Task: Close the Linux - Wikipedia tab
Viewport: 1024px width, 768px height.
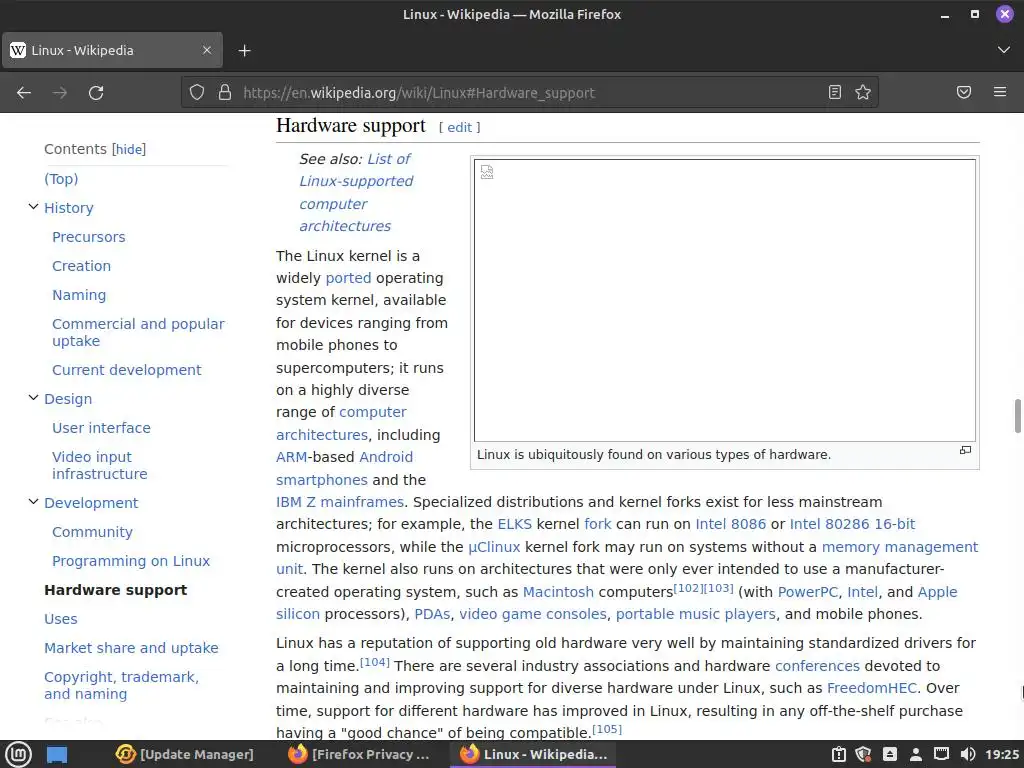Action: (x=207, y=50)
